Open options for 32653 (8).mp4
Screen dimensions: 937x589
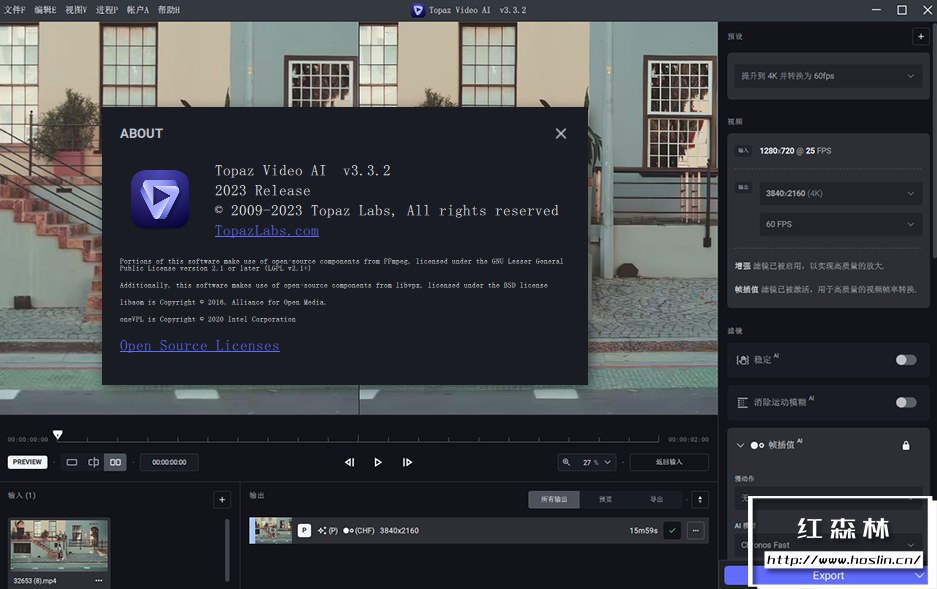(99, 581)
